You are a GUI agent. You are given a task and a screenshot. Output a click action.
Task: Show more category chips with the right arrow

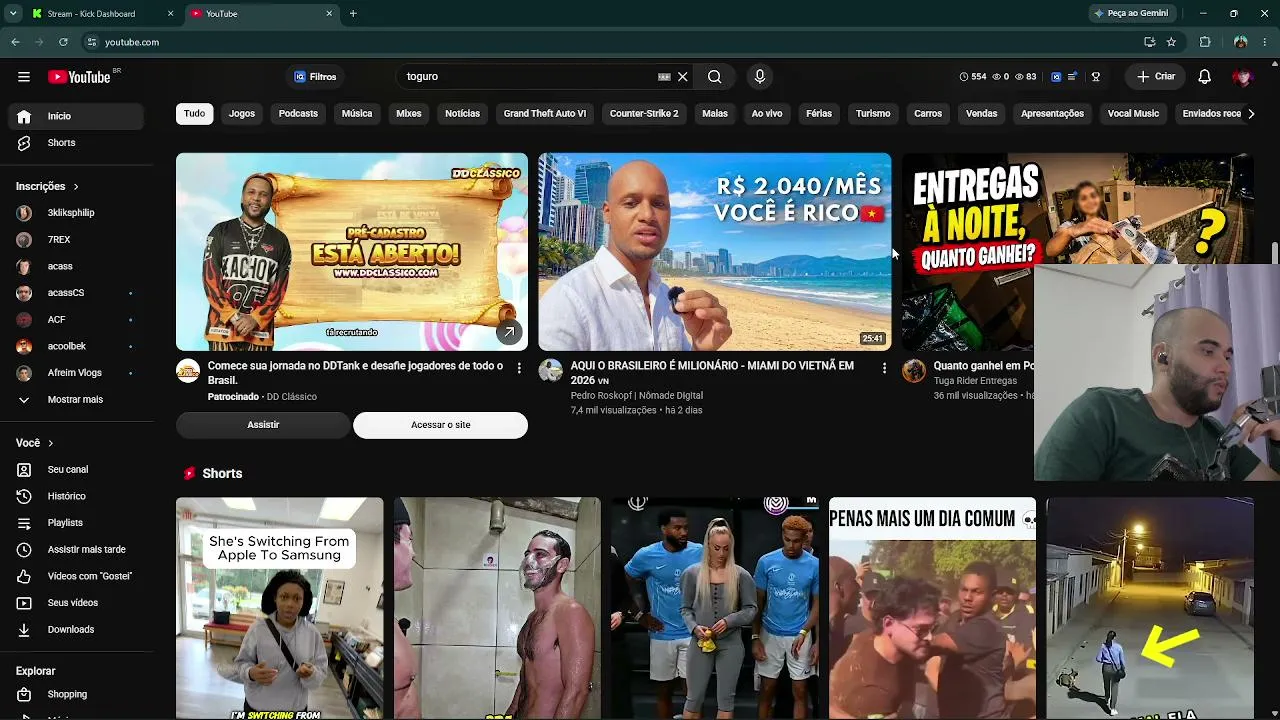pos(1250,114)
